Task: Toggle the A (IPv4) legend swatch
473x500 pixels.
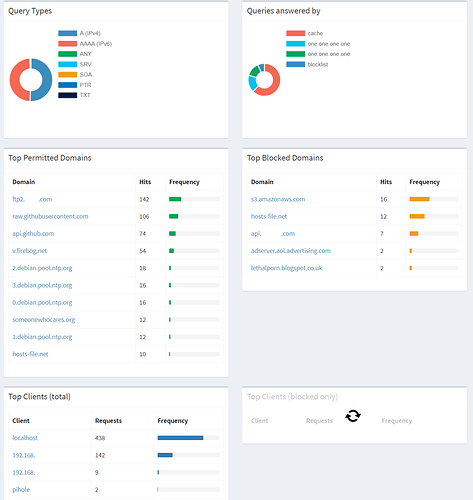Action: 67,33
